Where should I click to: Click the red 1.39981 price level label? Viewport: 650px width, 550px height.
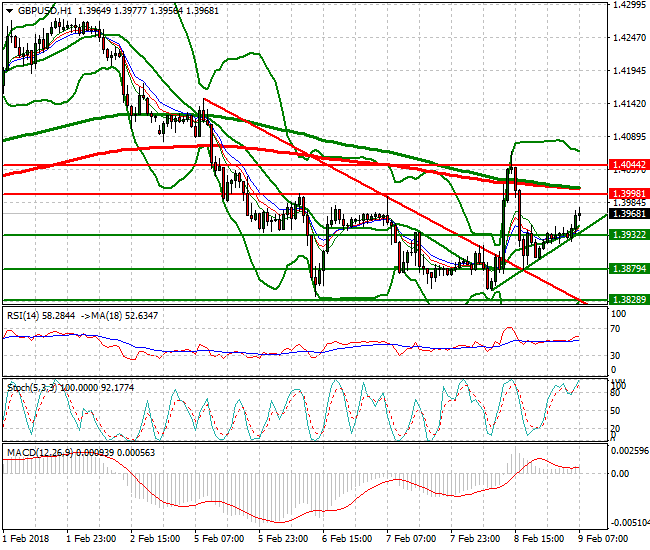point(629,194)
